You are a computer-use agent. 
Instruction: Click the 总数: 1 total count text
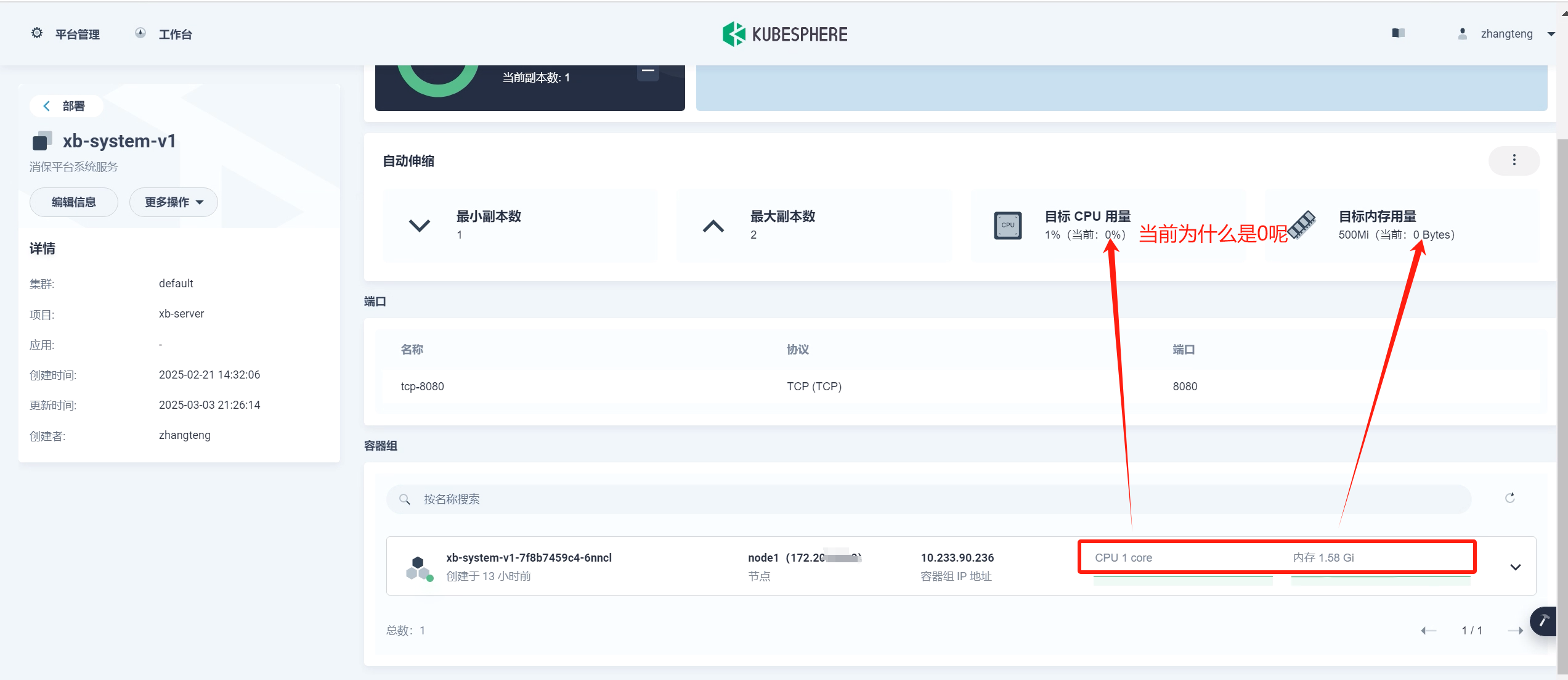[x=405, y=630]
